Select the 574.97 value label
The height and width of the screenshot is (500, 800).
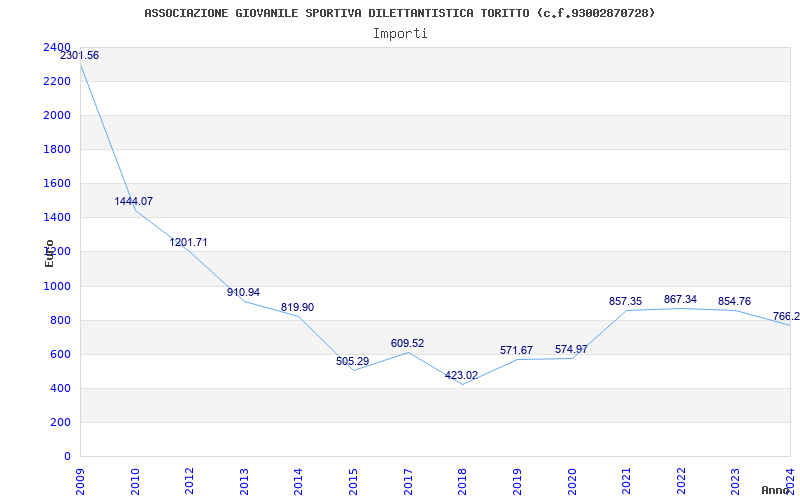click(x=571, y=350)
